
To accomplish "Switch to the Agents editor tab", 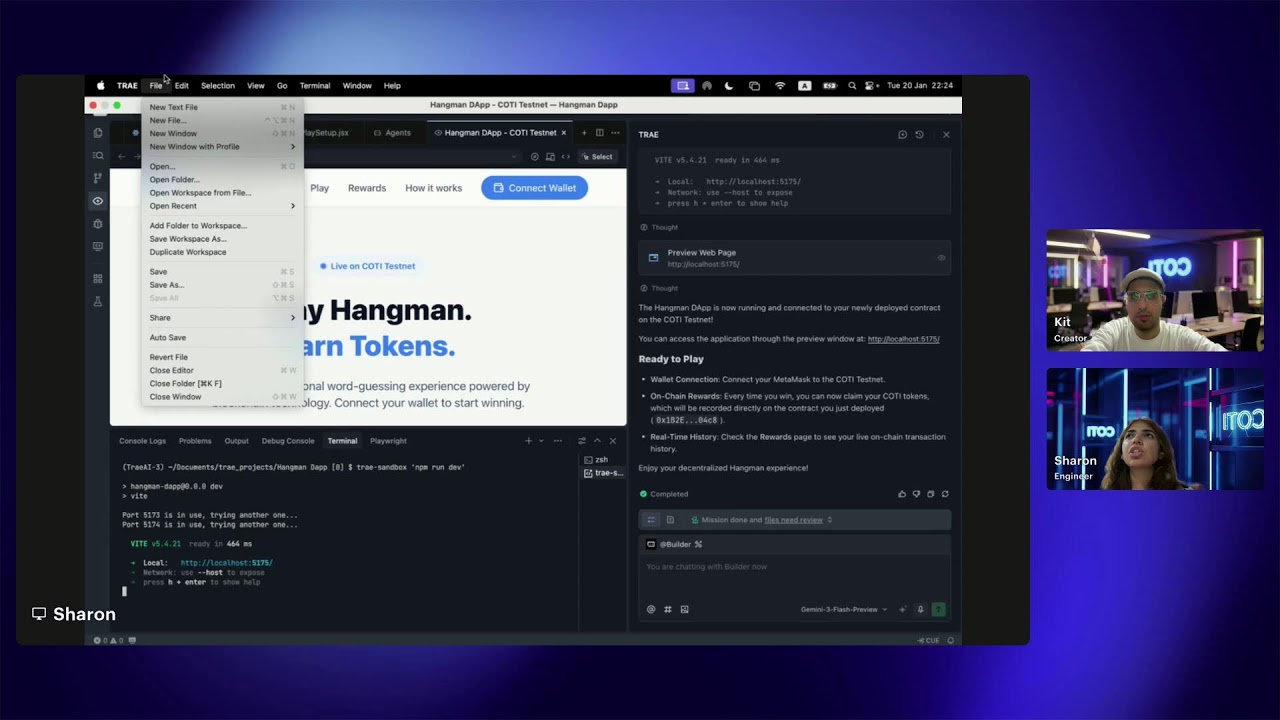I will point(392,133).
